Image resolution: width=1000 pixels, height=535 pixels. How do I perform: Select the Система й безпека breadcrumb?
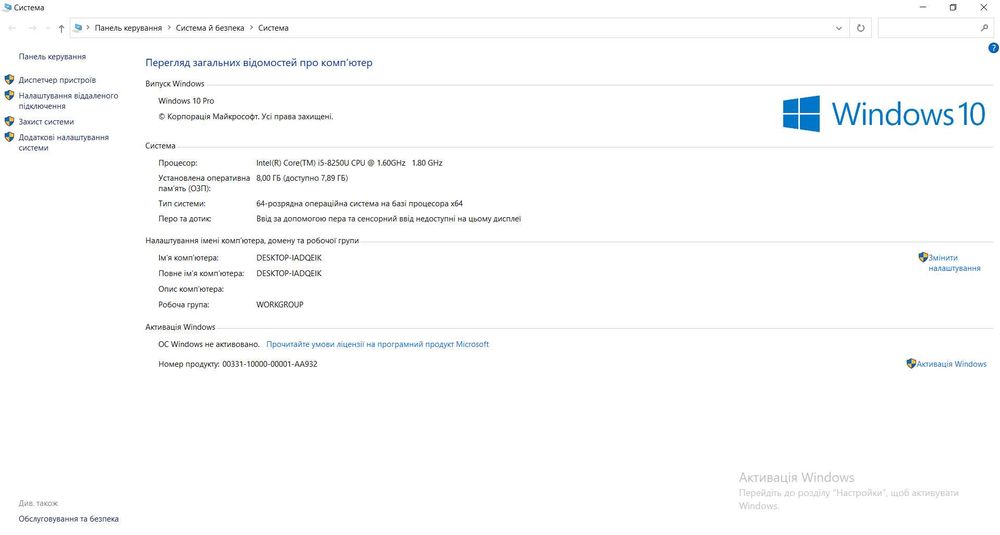point(209,28)
